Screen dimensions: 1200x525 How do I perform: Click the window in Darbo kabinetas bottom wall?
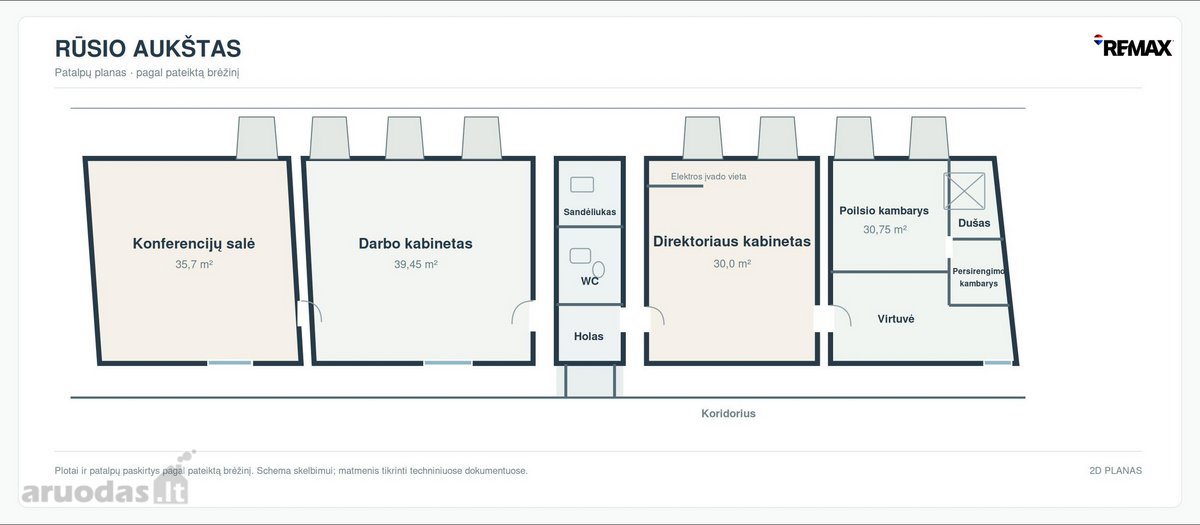447,363
